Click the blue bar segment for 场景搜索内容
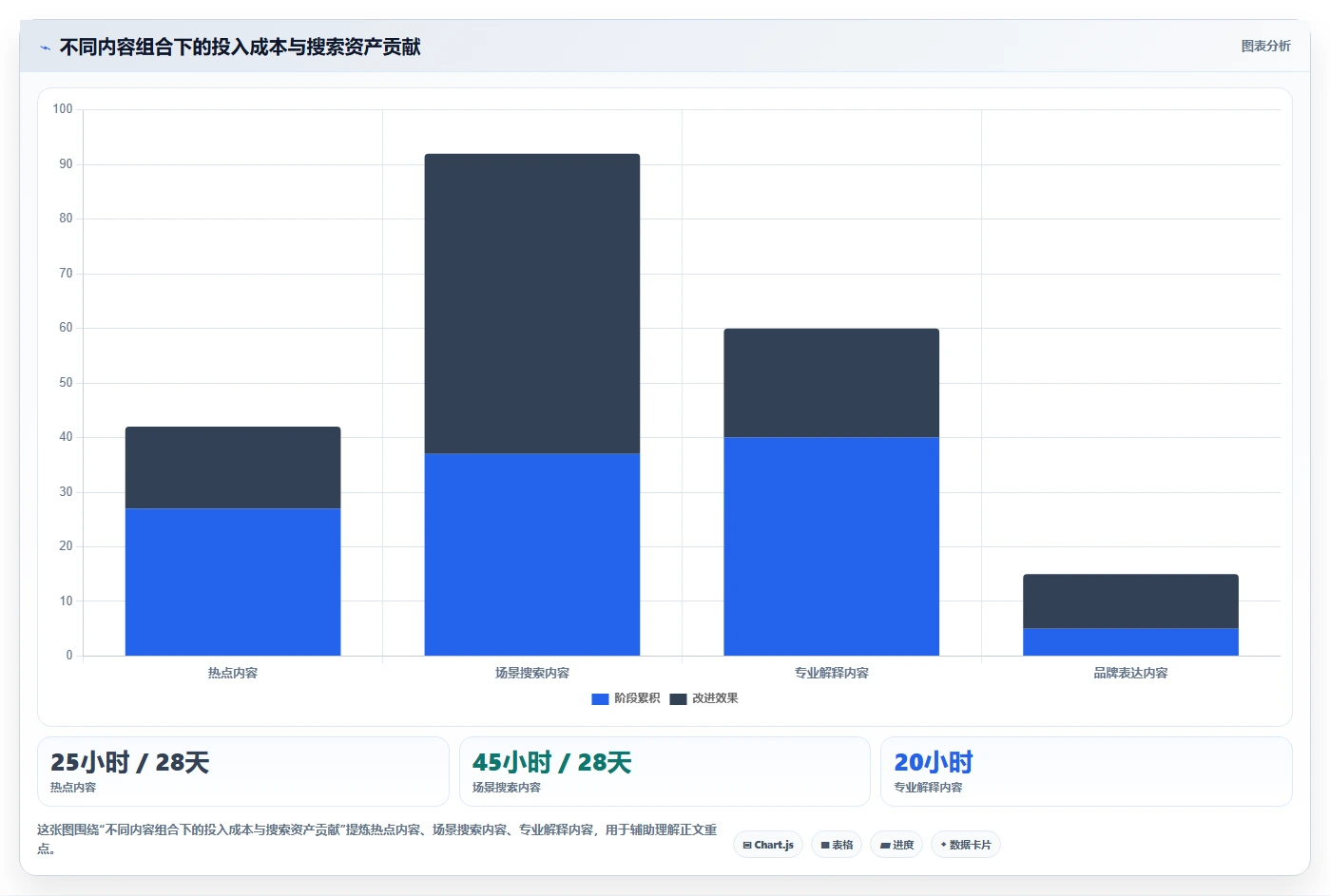Screen dimensions: 1330x896 532,554
